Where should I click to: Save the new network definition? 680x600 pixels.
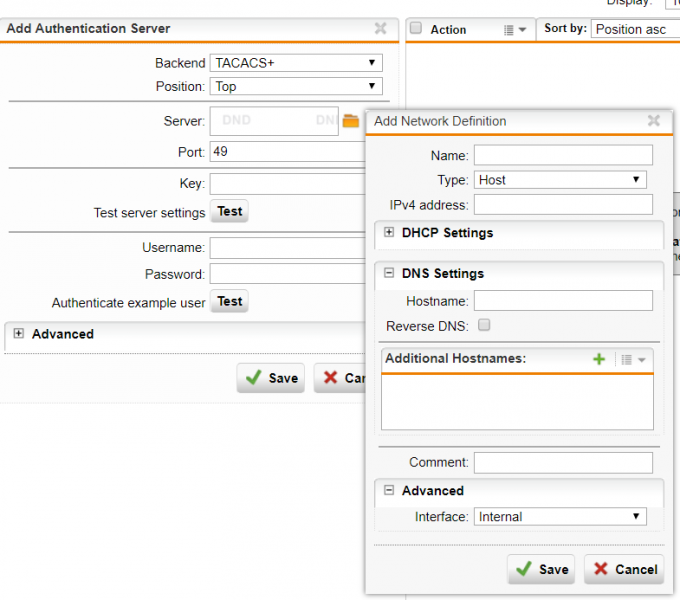(x=541, y=569)
